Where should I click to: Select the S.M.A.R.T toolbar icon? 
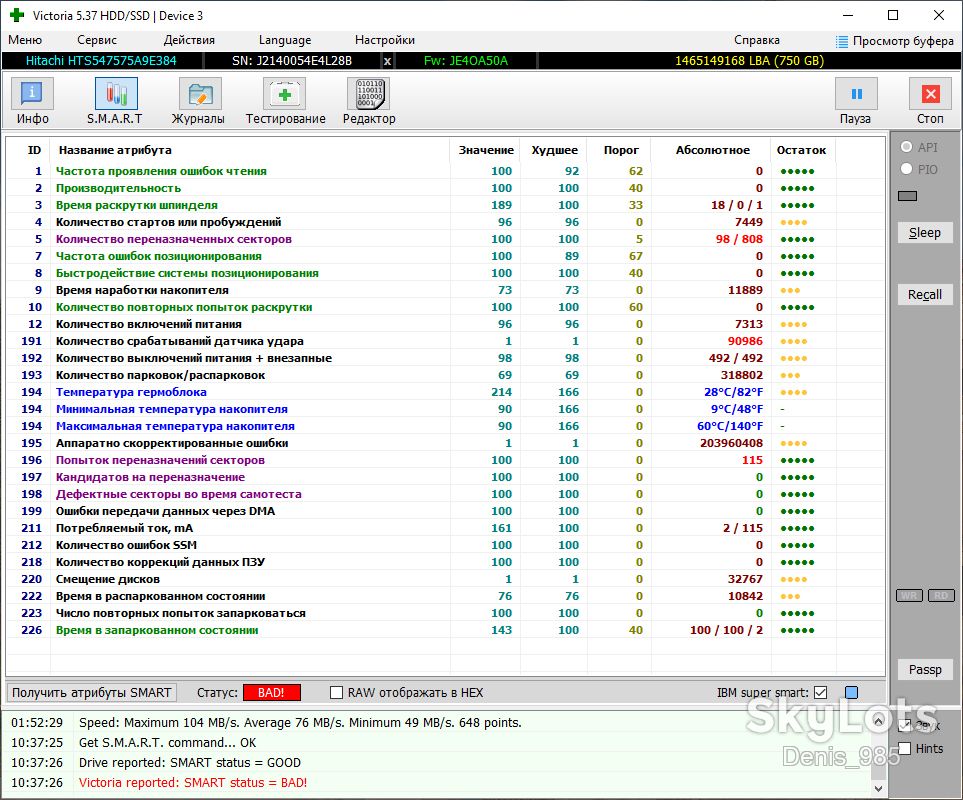pyautogui.click(x=115, y=95)
